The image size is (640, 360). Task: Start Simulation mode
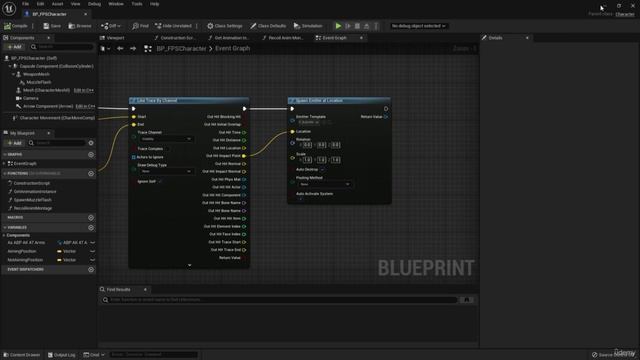click(308, 26)
